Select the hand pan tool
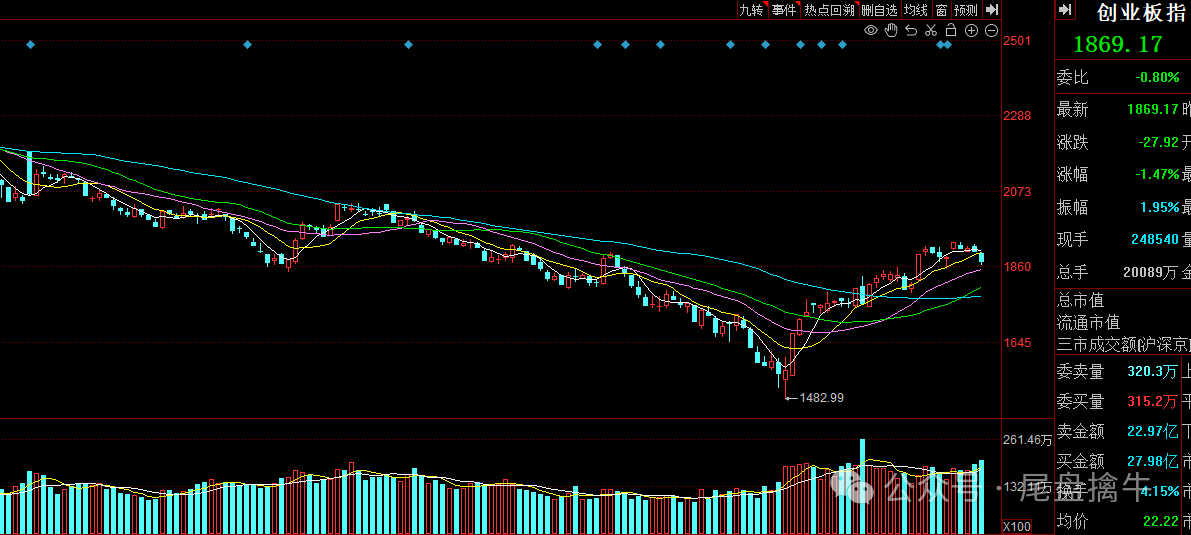Image resolution: width=1191 pixels, height=535 pixels. [x=891, y=31]
